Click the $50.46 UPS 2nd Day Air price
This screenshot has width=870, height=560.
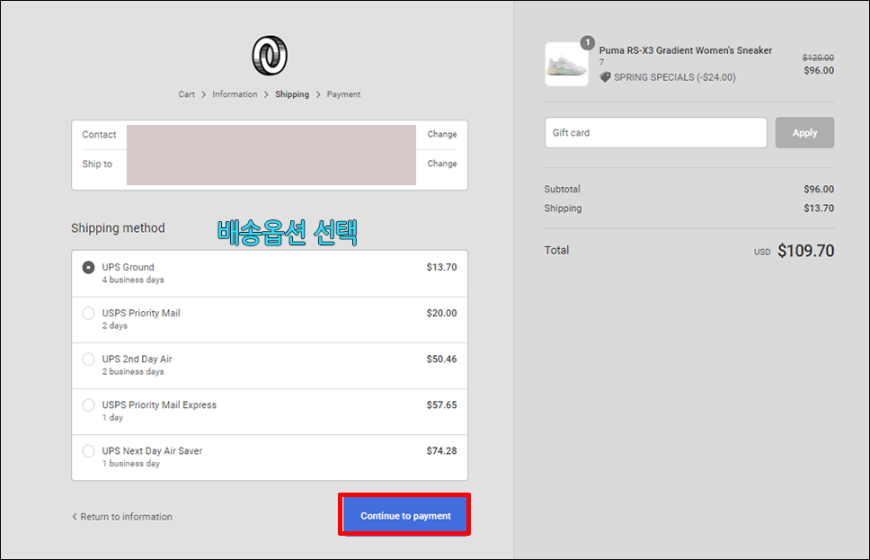tap(442, 360)
